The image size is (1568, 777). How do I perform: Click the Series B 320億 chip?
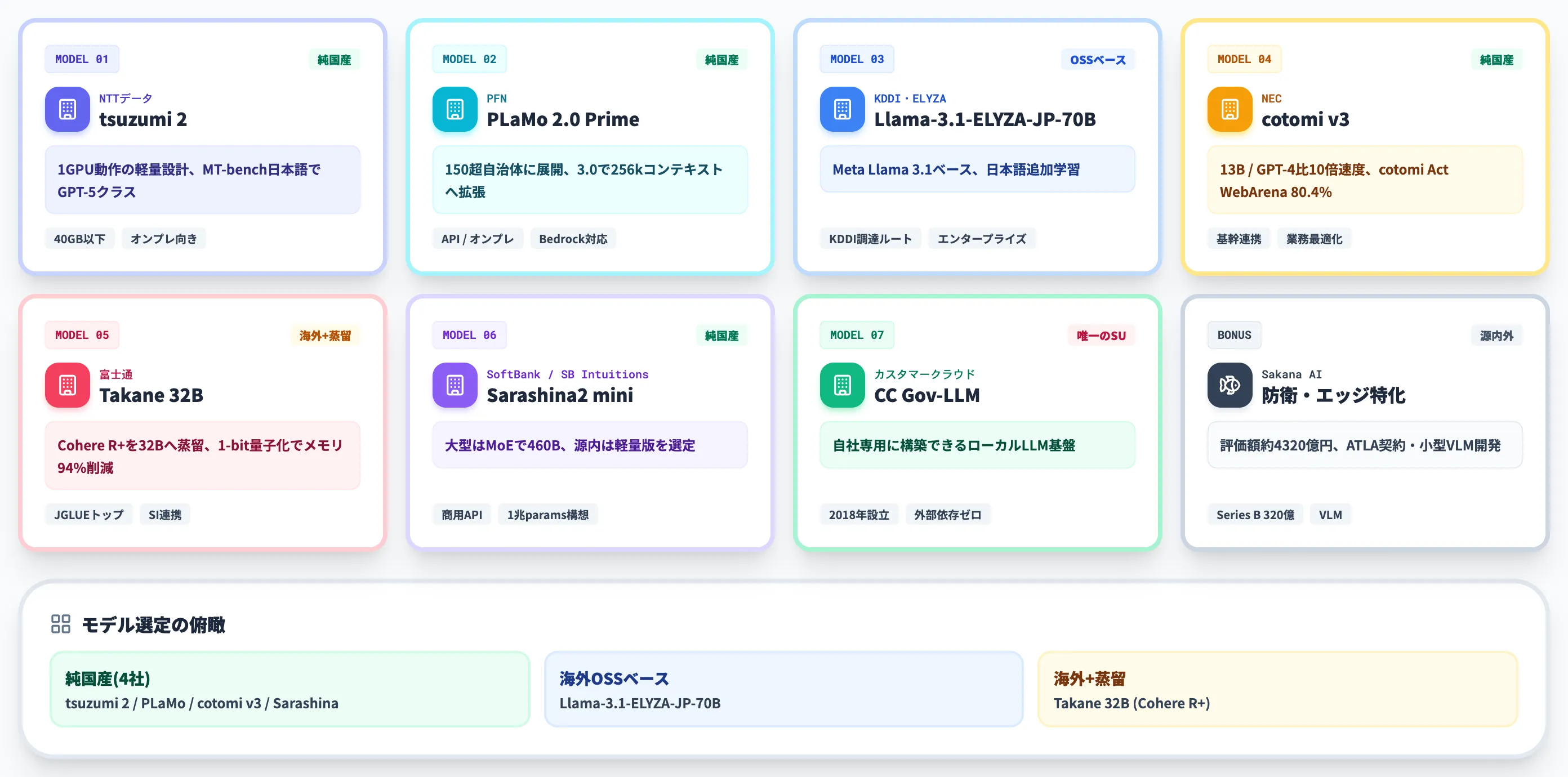[1255, 514]
